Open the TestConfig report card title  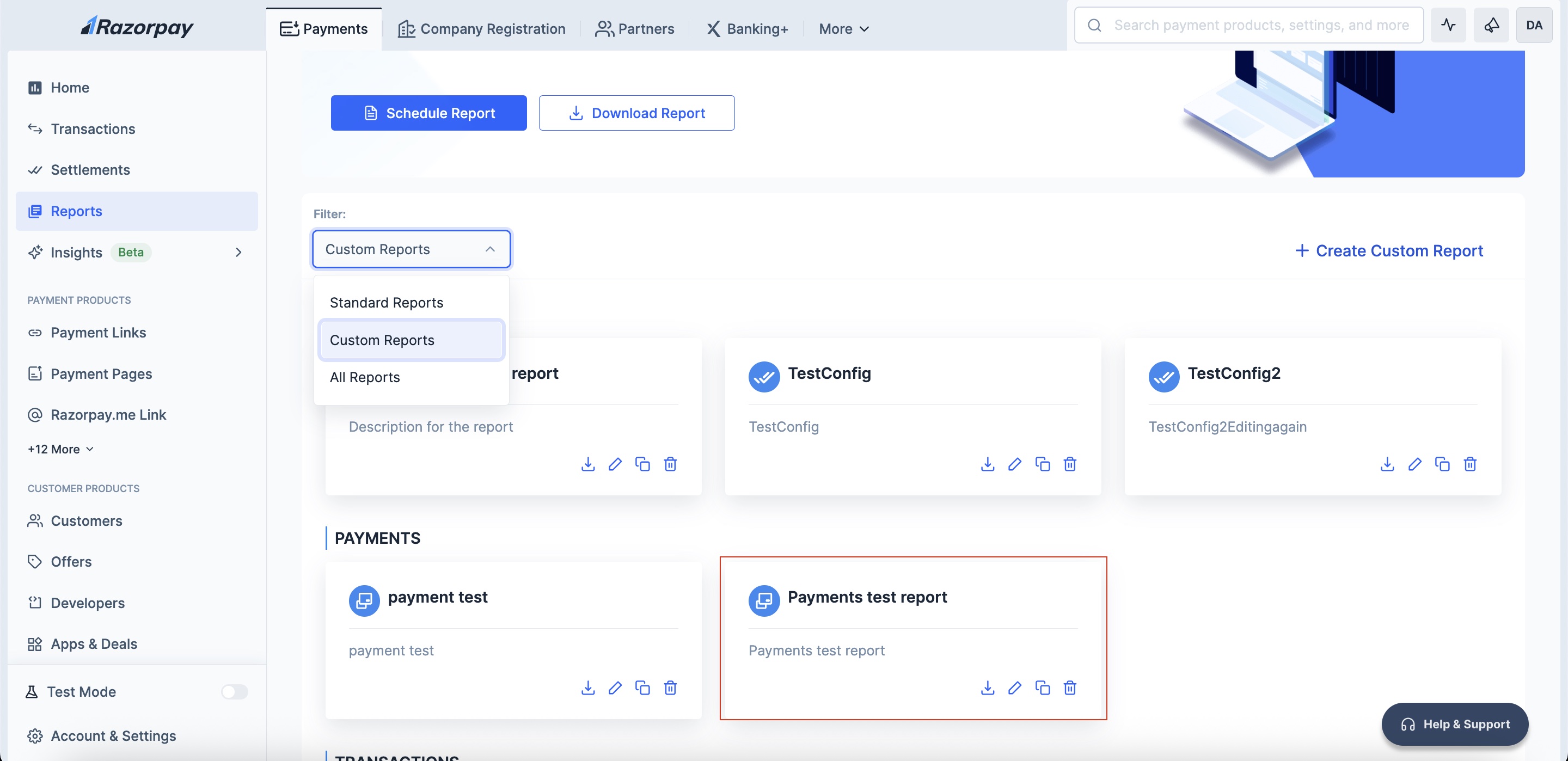point(829,373)
